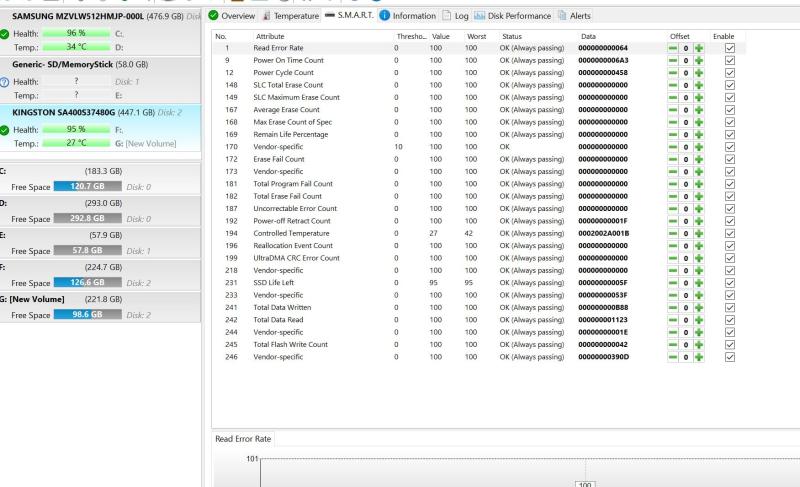This screenshot has height=487, width=800.
Task: Switch to the Overview tab
Action: click(232, 16)
